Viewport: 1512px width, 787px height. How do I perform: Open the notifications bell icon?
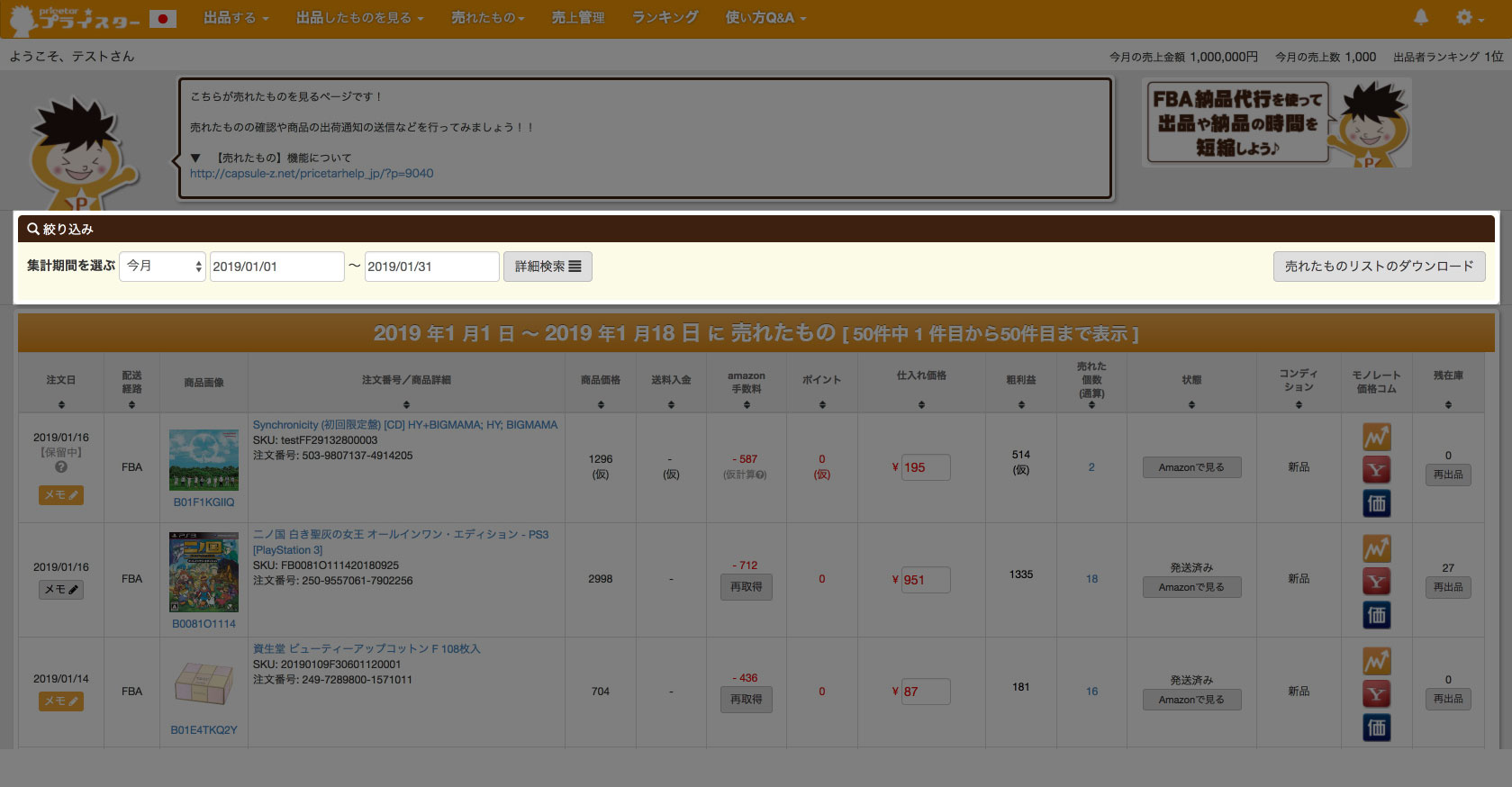1421,17
